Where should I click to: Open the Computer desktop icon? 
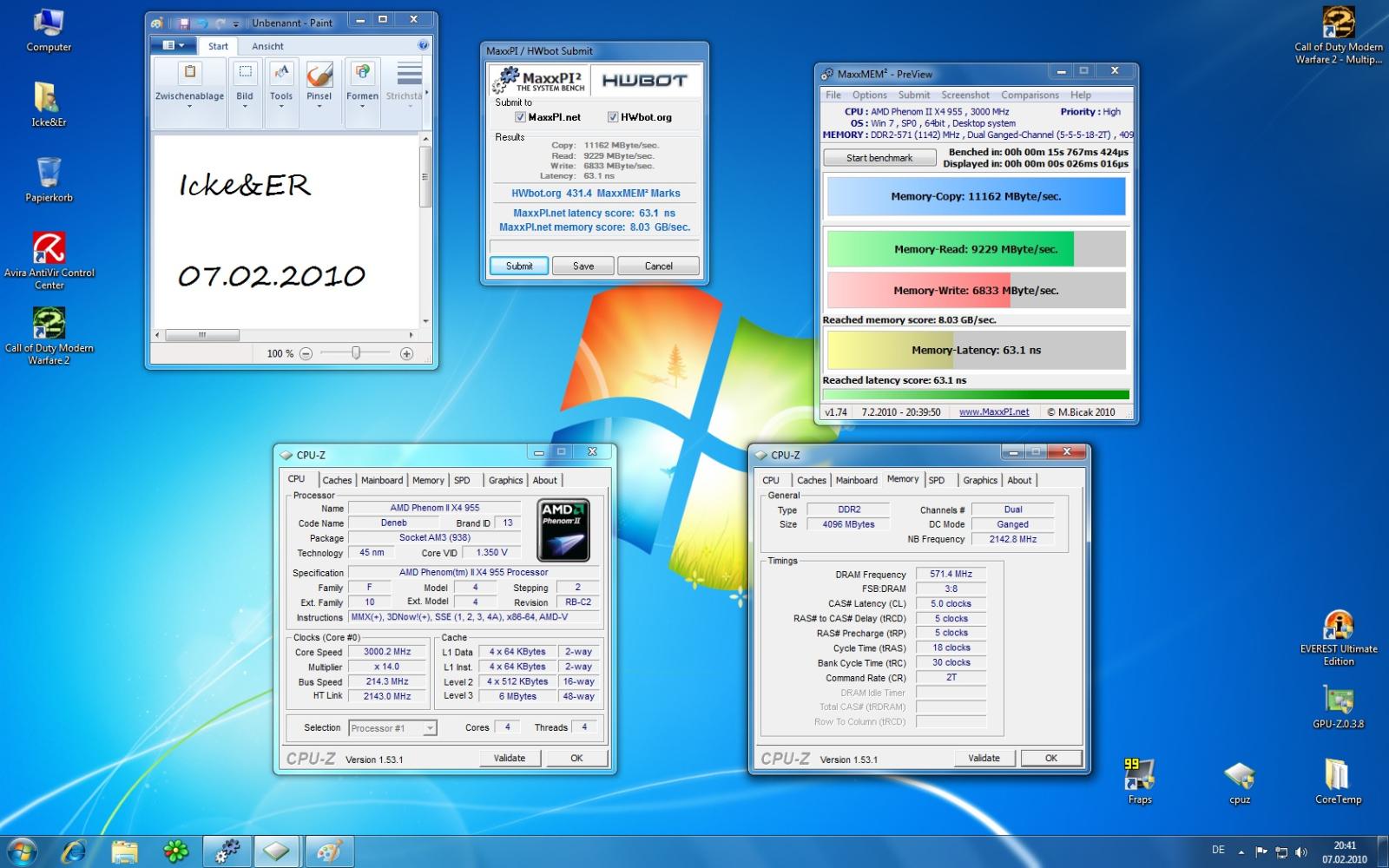click(49, 29)
